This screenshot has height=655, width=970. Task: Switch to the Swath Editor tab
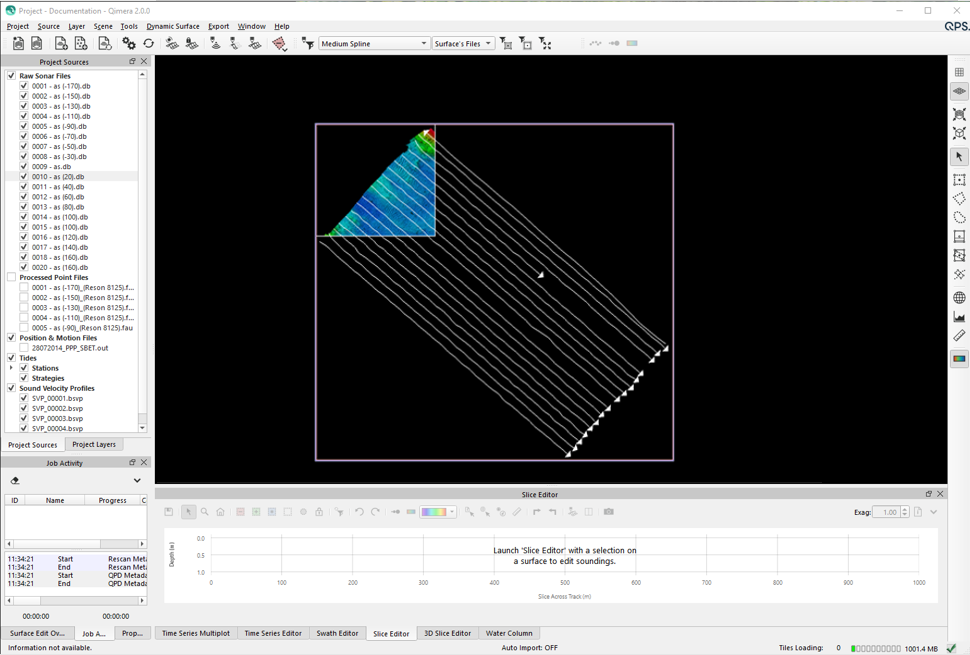(337, 633)
